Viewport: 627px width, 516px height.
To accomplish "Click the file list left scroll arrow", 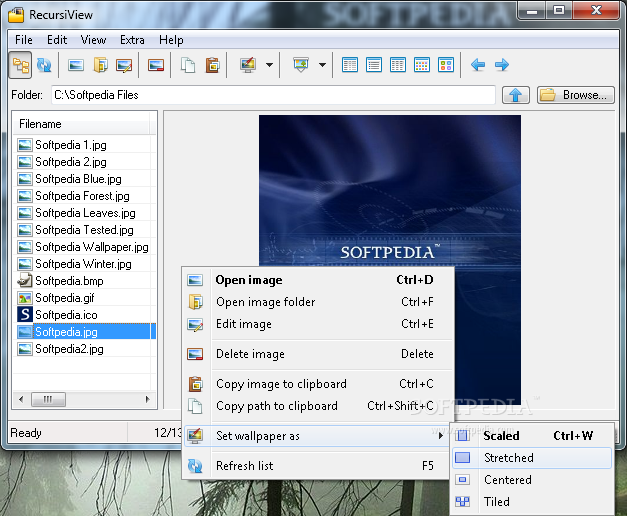I will pos(21,399).
